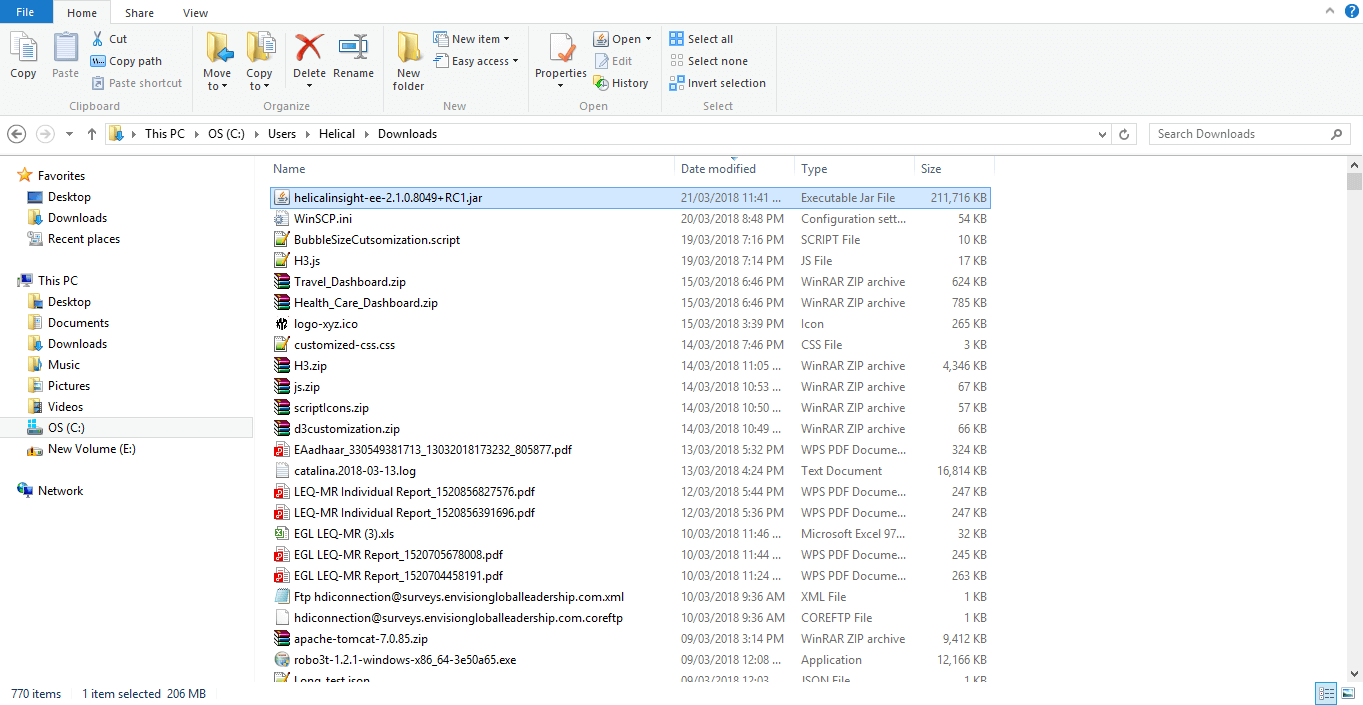
Task: Click the Copy icon in Clipboard group
Action: point(23,47)
